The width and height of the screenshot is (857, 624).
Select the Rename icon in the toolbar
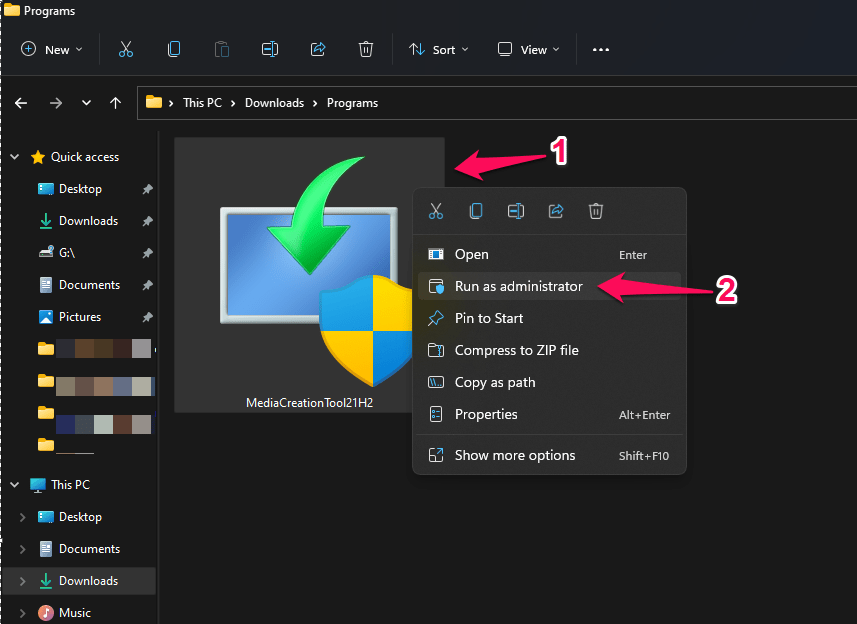click(x=270, y=48)
